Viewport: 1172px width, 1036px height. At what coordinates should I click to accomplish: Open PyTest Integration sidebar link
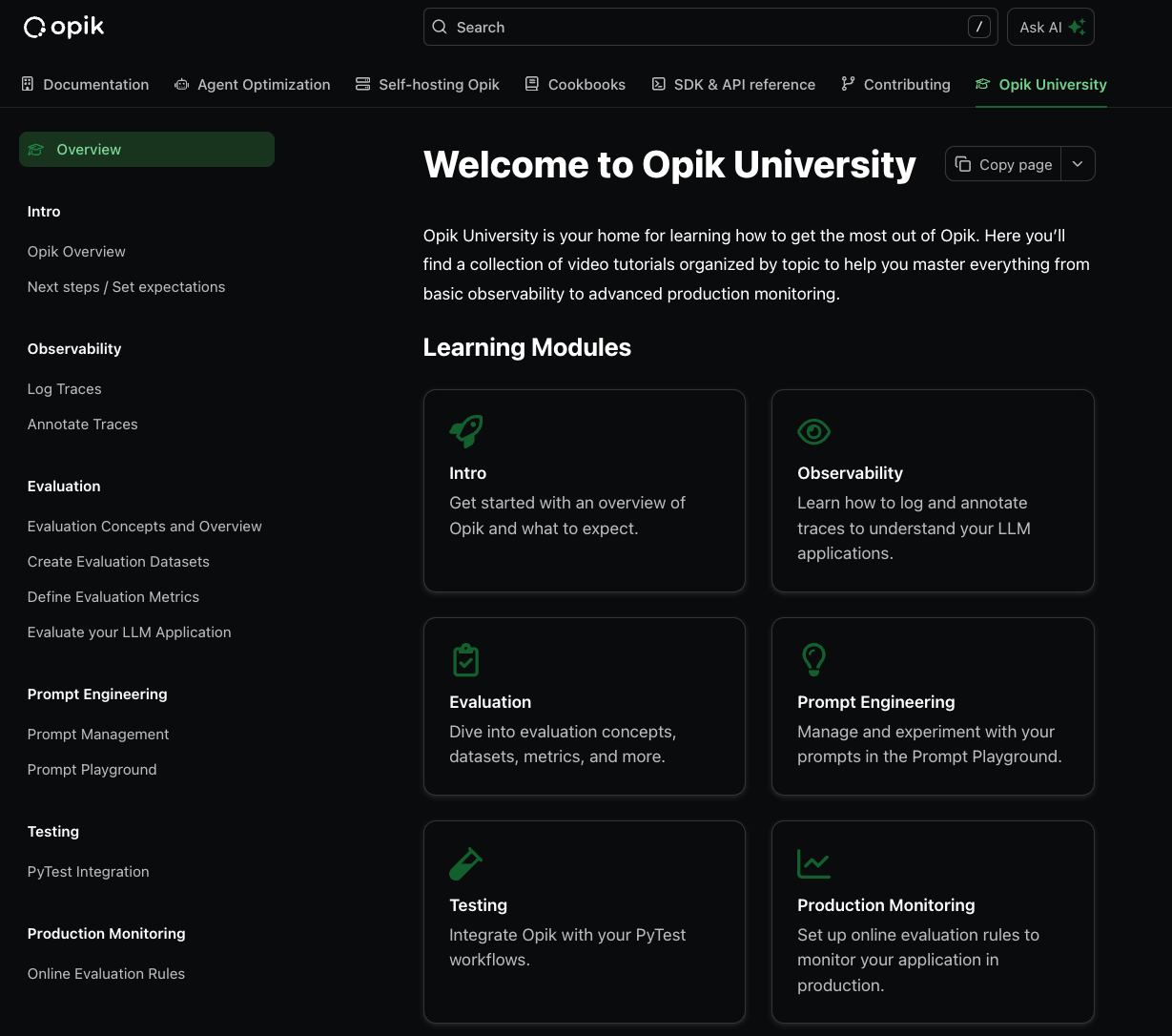point(88,872)
